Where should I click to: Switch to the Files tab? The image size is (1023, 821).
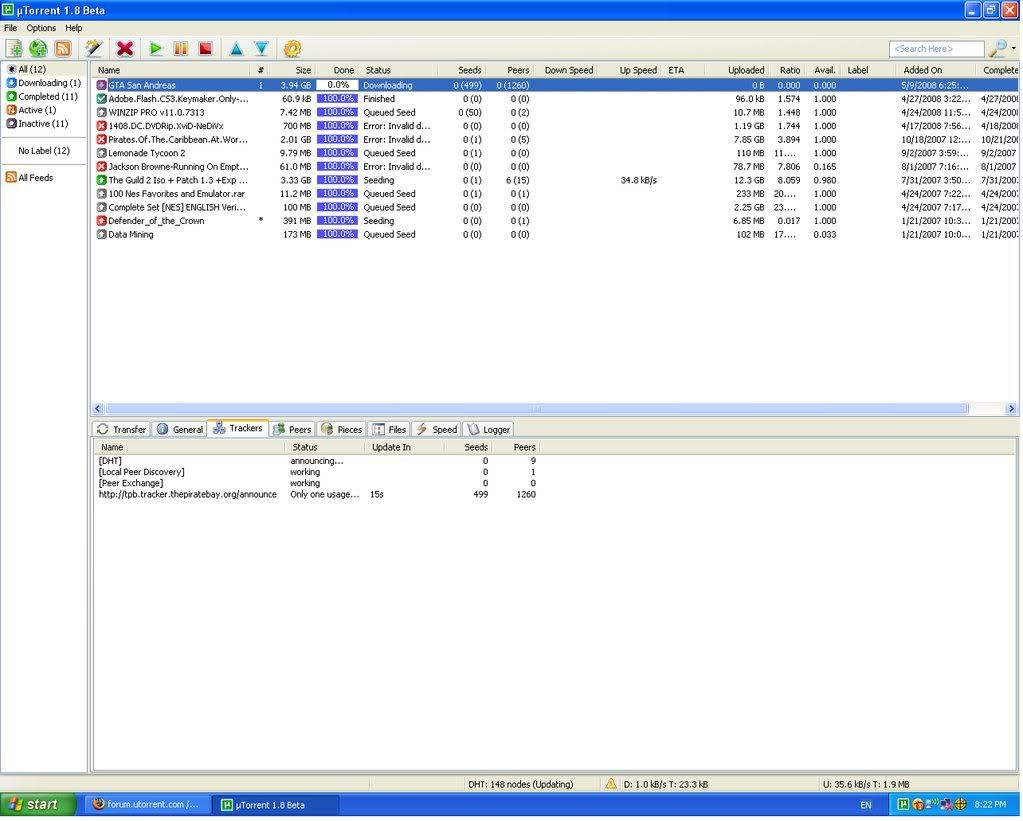coord(389,429)
